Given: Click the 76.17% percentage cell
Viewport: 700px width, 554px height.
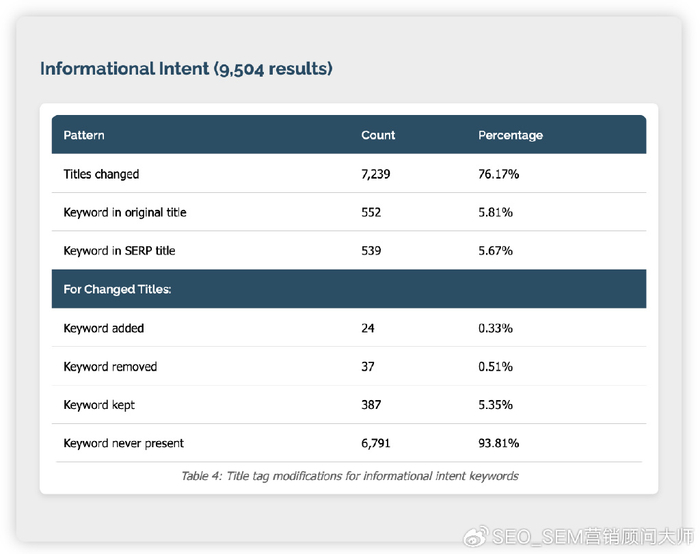Looking at the screenshot, I should coord(498,174).
